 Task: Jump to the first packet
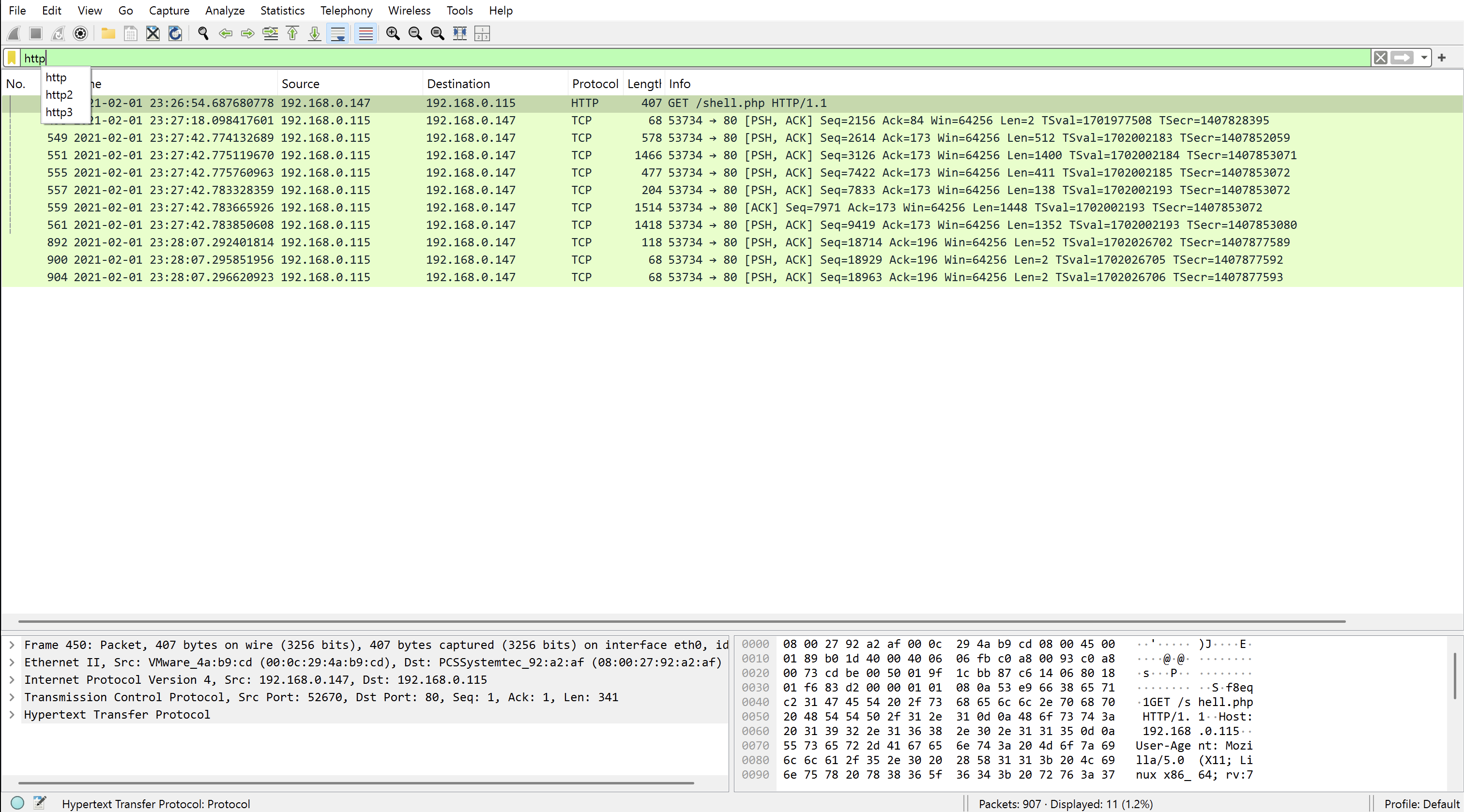[292, 33]
